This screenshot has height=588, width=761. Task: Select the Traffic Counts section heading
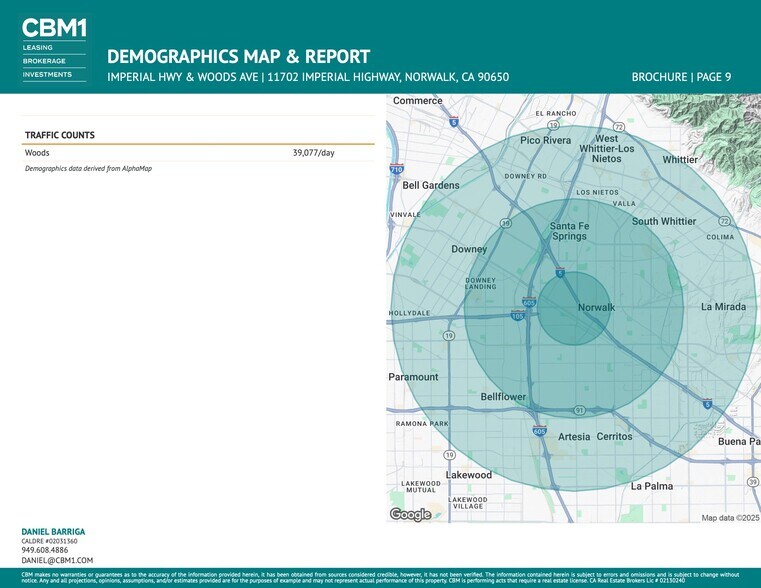coord(60,134)
